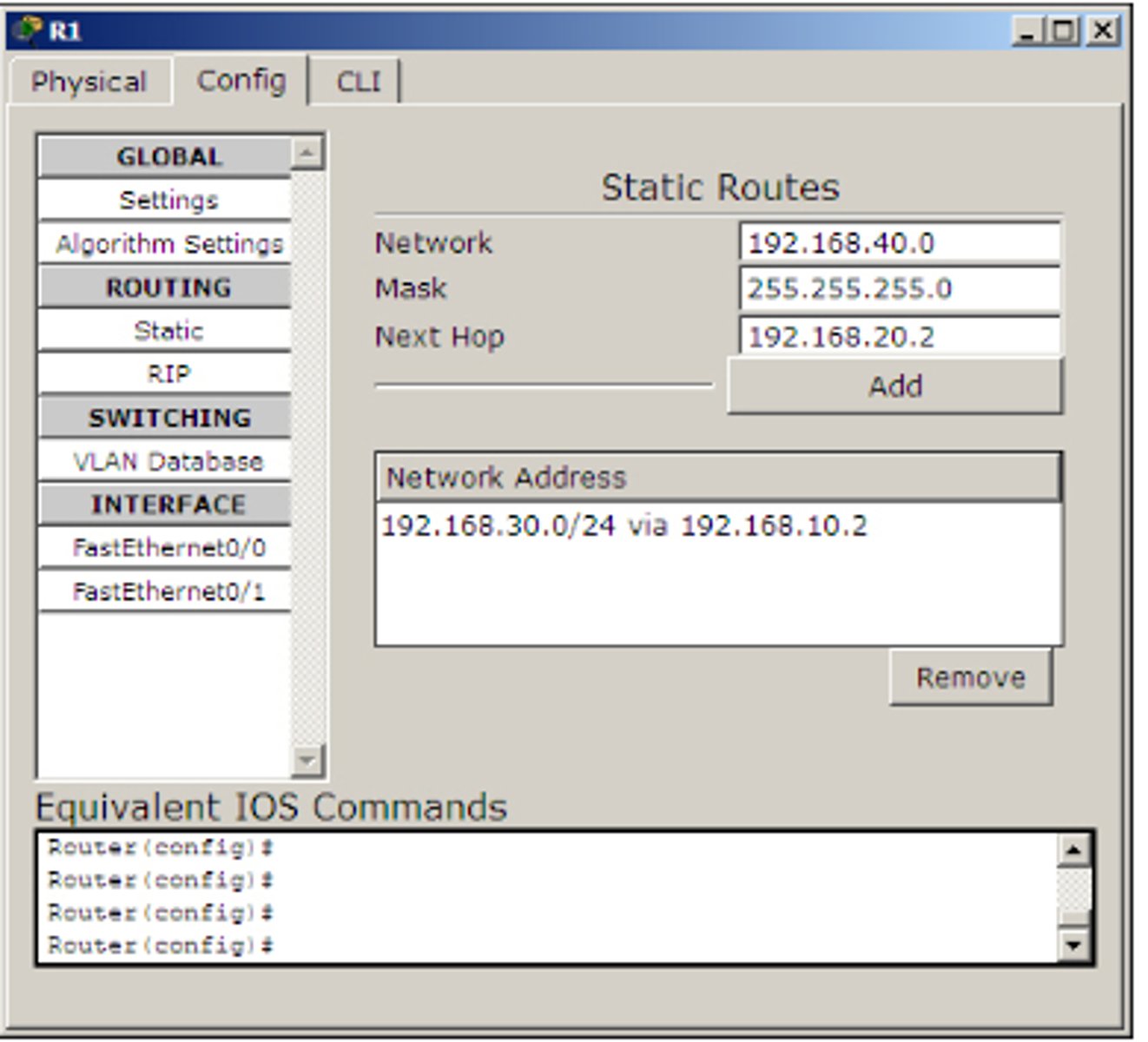Select route 192.168.30.0/24 via 192.168.10.2

[x=624, y=525]
